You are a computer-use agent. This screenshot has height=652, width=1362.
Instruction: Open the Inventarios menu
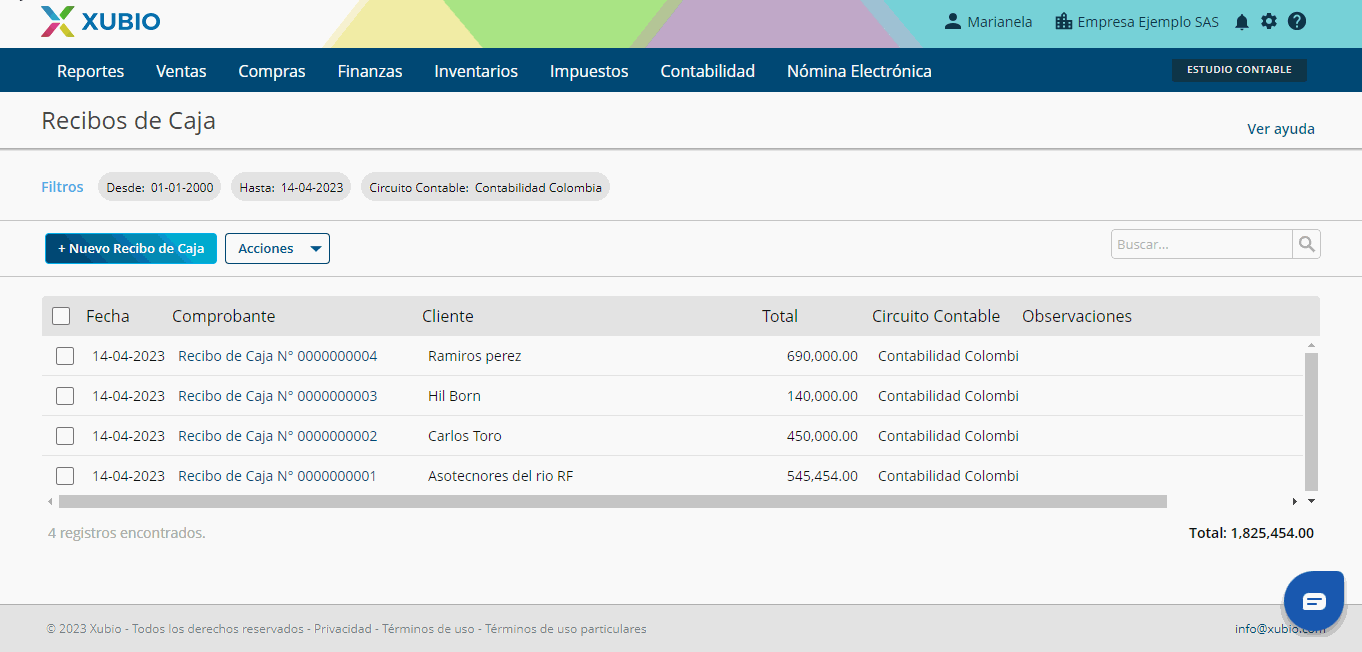476,71
